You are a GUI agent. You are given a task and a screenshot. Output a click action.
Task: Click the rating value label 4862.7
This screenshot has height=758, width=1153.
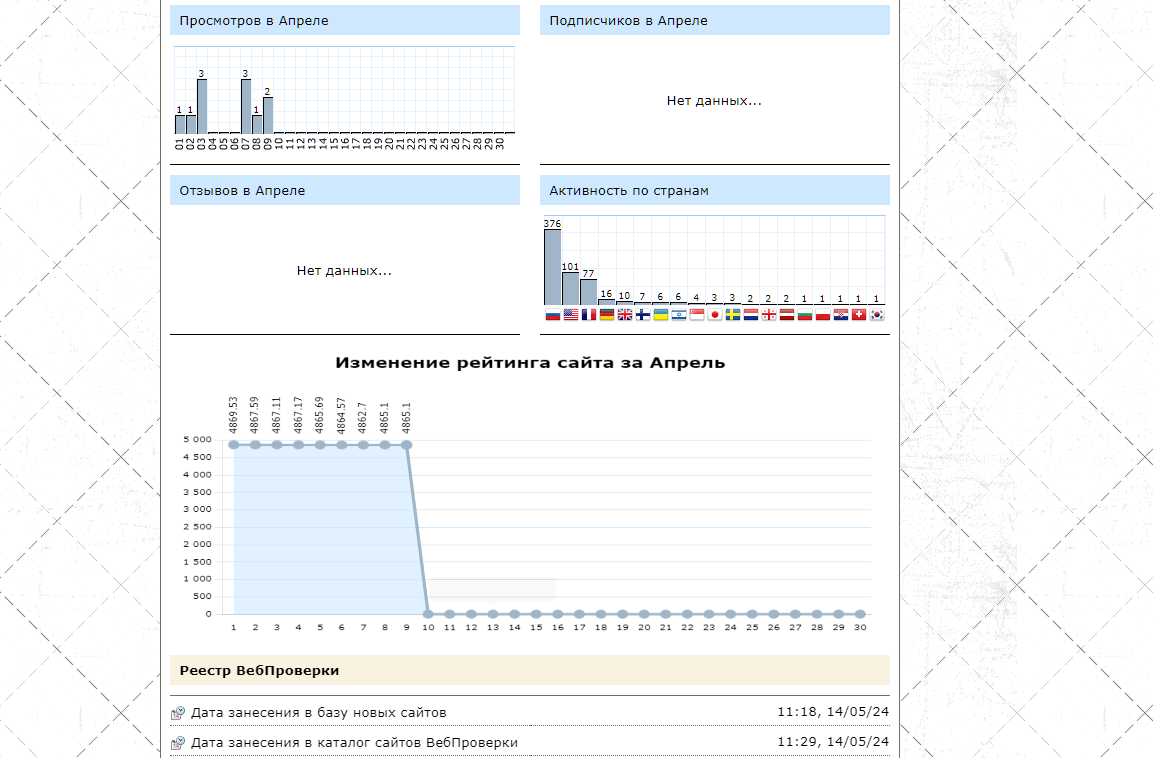pyautogui.click(x=363, y=418)
